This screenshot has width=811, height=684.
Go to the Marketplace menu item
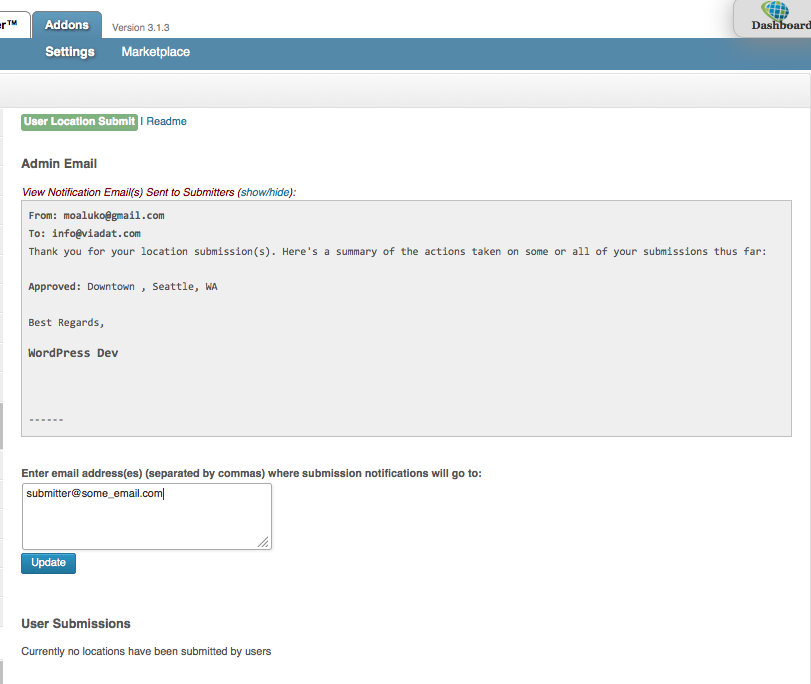click(155, 52)
